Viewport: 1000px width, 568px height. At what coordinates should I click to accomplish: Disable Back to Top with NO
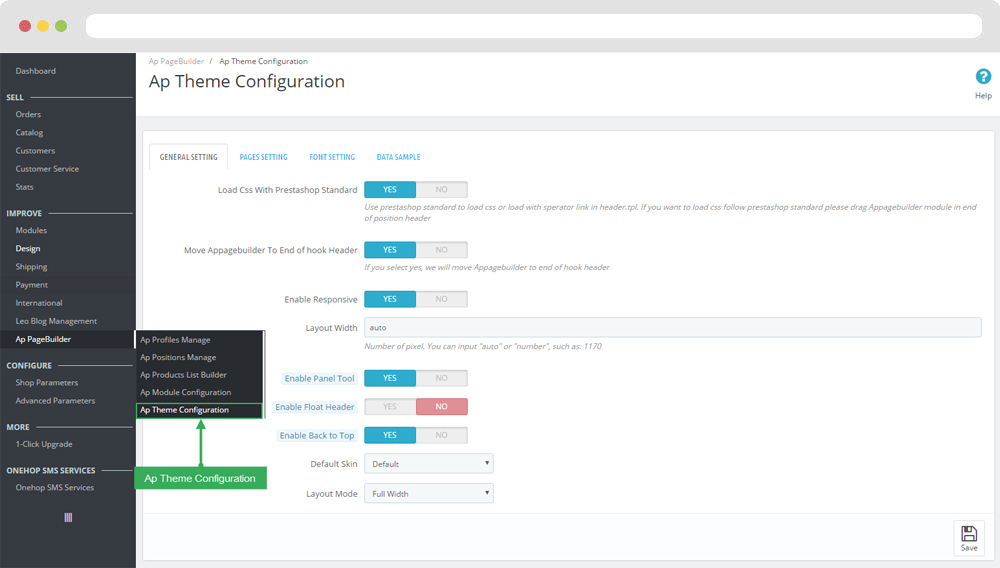[441, 435]
